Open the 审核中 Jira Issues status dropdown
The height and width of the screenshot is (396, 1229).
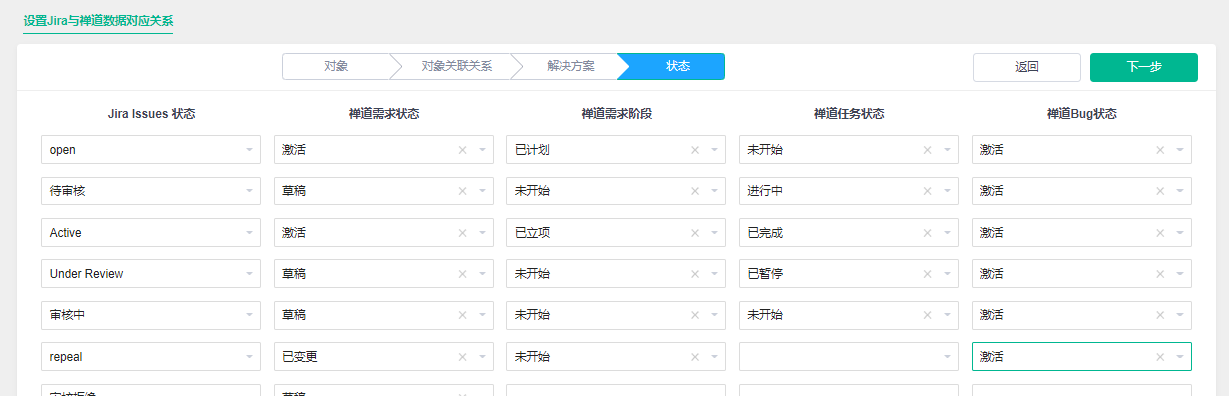[151, 315]
